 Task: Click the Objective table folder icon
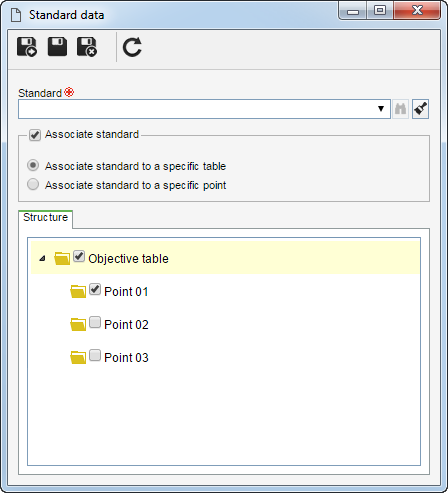(x=62, y=258)
